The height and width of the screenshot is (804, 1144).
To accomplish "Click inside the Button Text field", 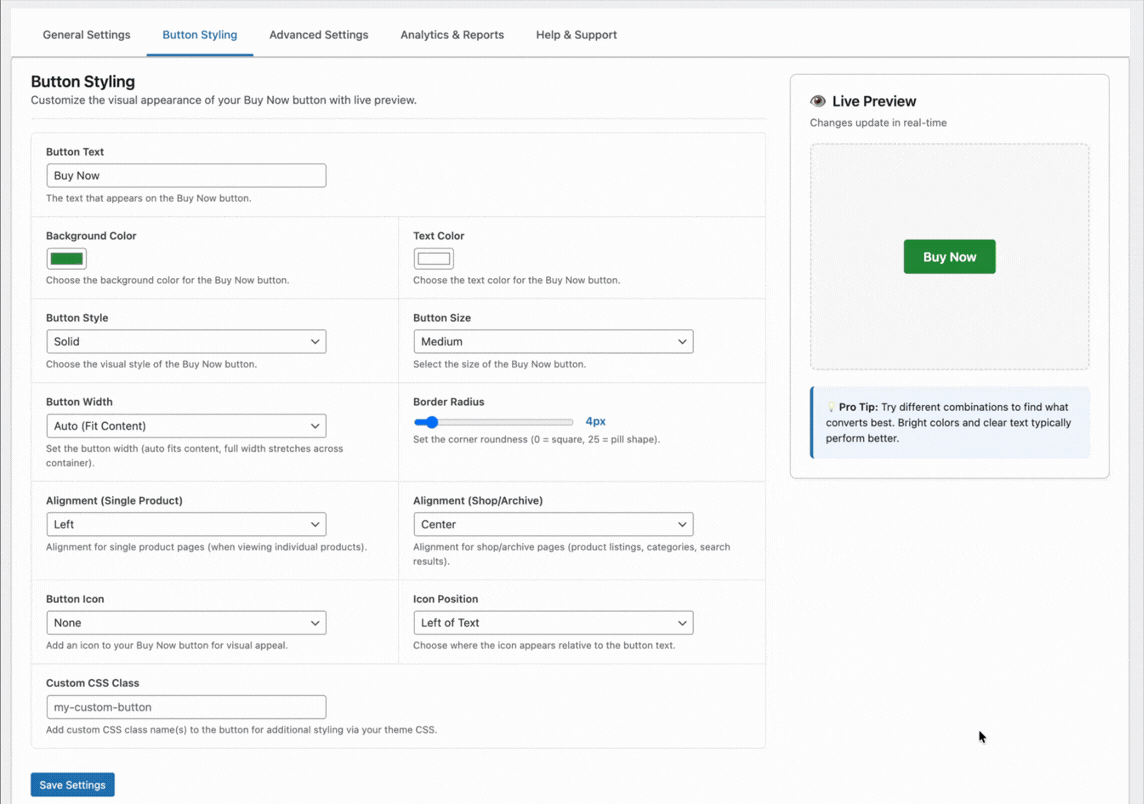I will coord(186,175).
